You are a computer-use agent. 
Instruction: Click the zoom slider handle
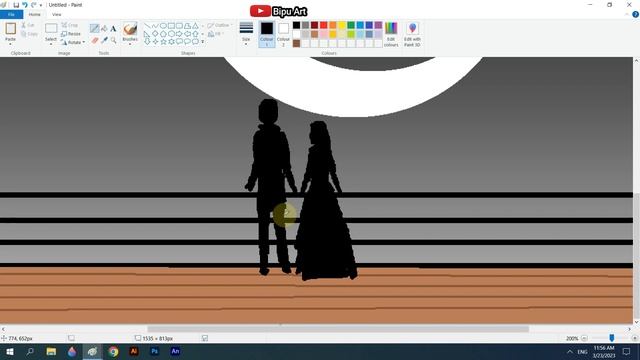611,338
